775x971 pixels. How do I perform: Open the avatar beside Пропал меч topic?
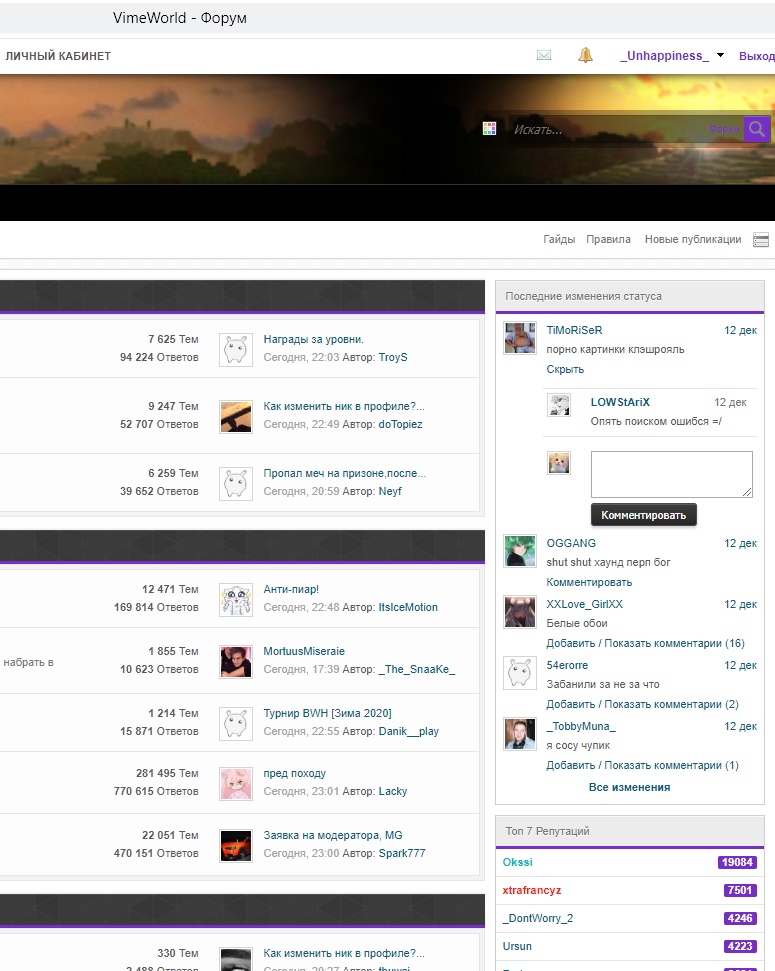236,483
